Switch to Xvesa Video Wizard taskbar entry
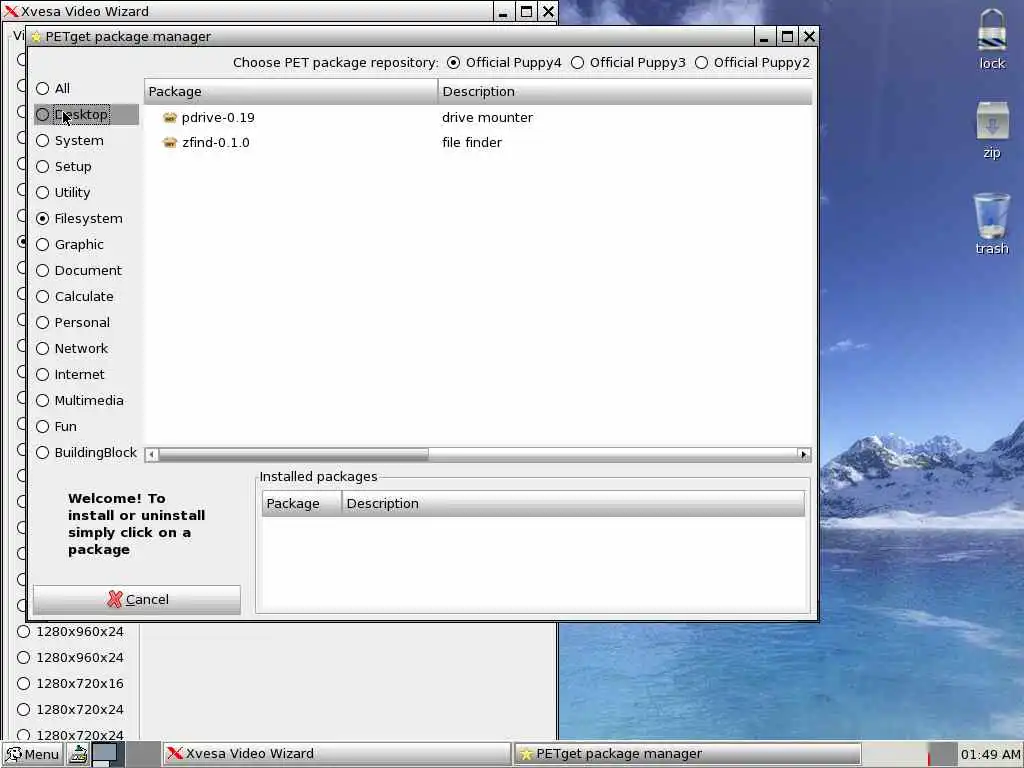This screenshot has width=1024, height=768. (x=336, y=754)
